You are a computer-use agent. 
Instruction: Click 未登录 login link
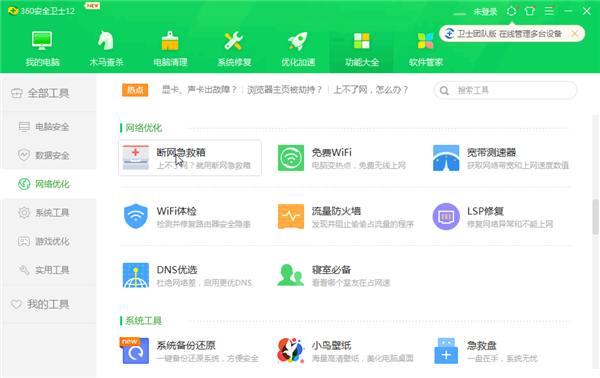[x=485, y=12]
